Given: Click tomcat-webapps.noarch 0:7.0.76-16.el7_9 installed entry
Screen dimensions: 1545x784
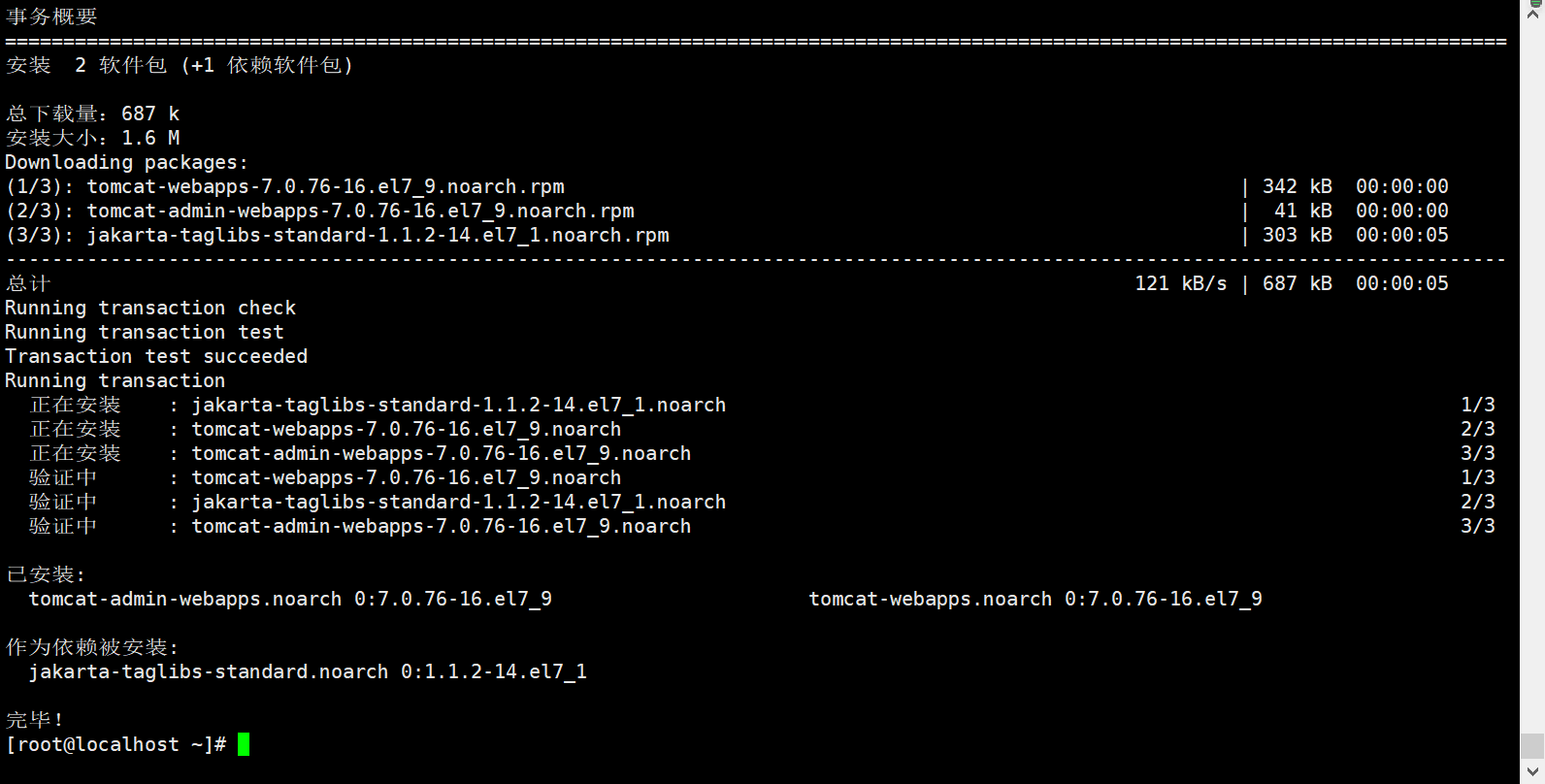Looking at the screenshot, I should pos(1035,599).
